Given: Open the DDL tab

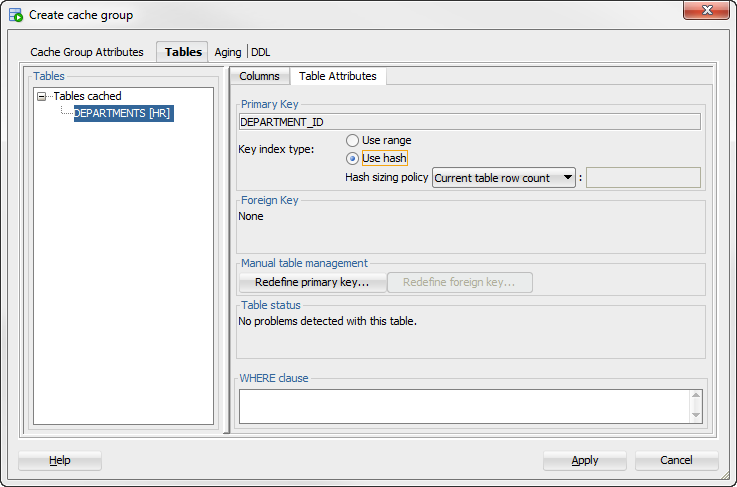Looking at the screenshot, I should [261, 52].
